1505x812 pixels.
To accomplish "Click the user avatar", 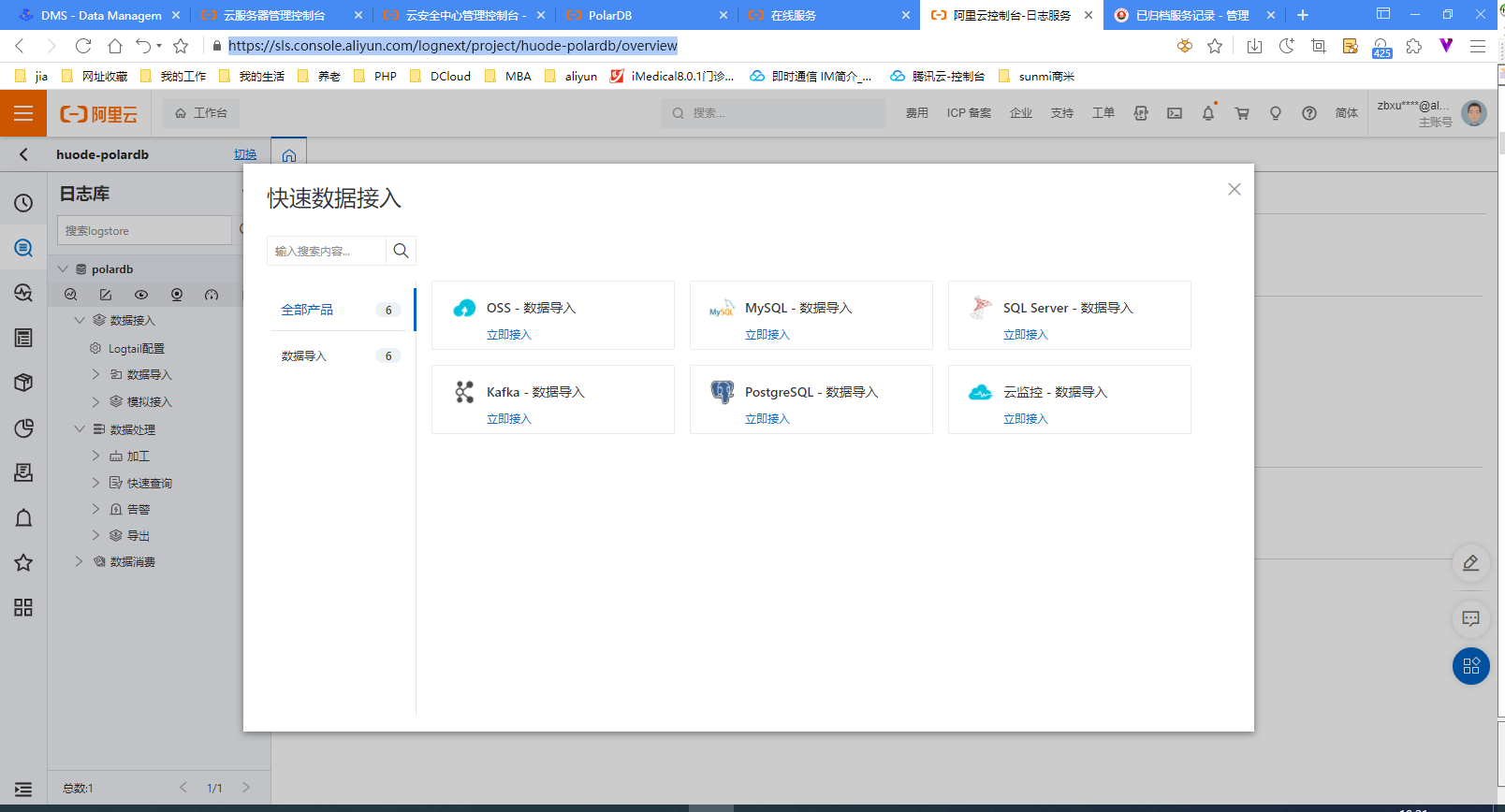I will 1474,113.
